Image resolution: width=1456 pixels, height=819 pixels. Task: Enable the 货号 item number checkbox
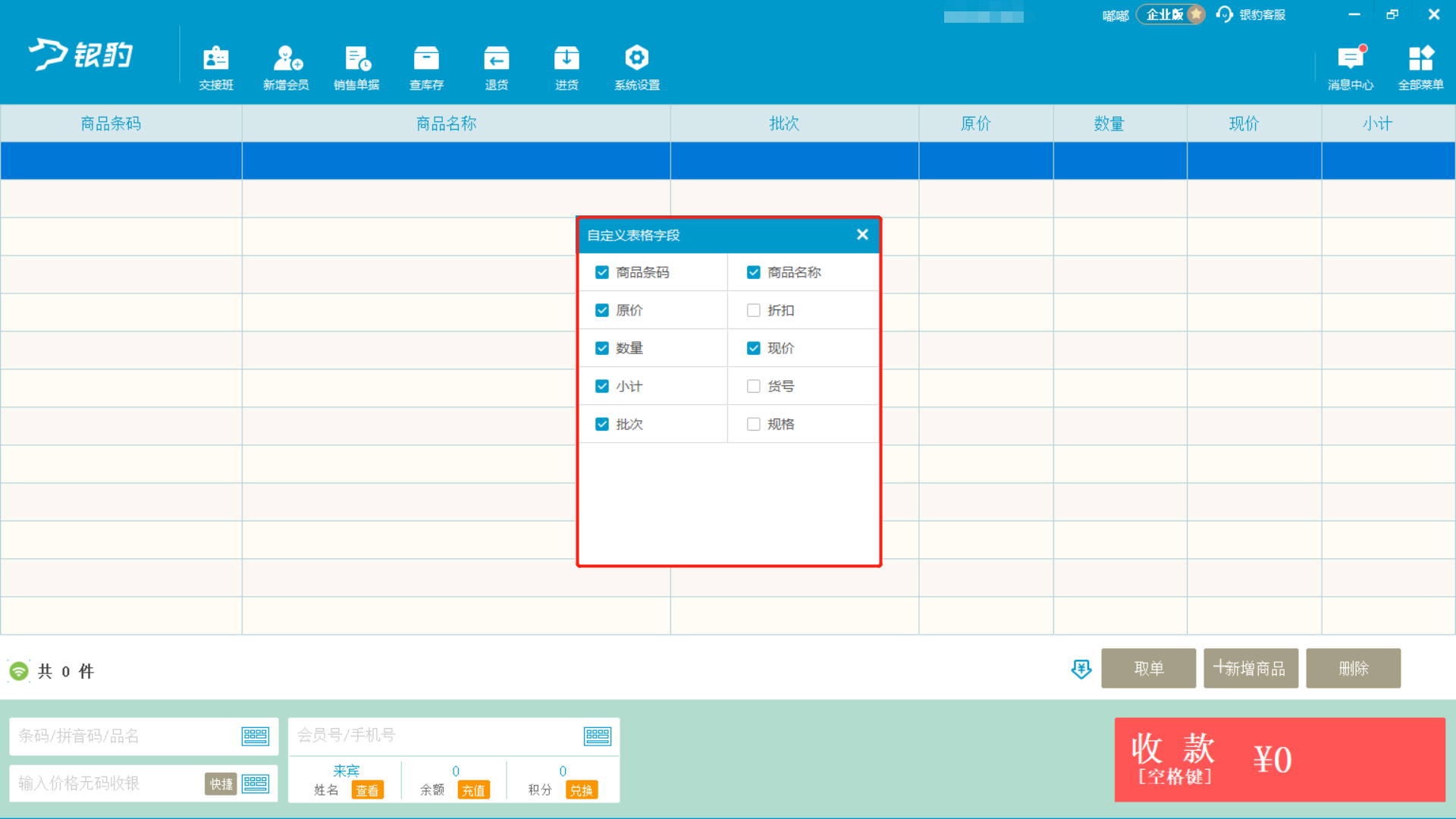[x=753, y=386]
